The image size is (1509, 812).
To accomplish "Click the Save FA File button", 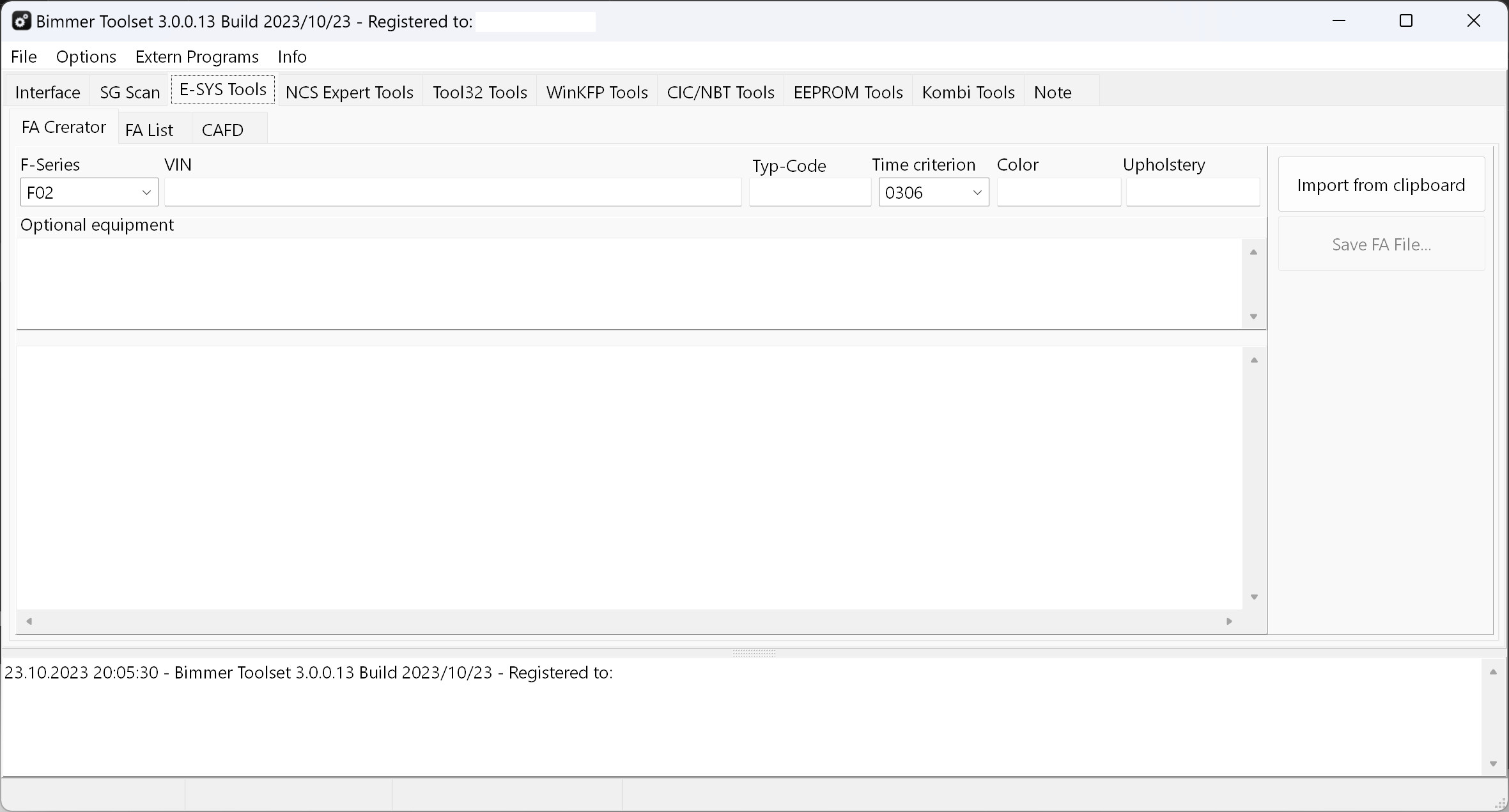I will point(1381,244).
